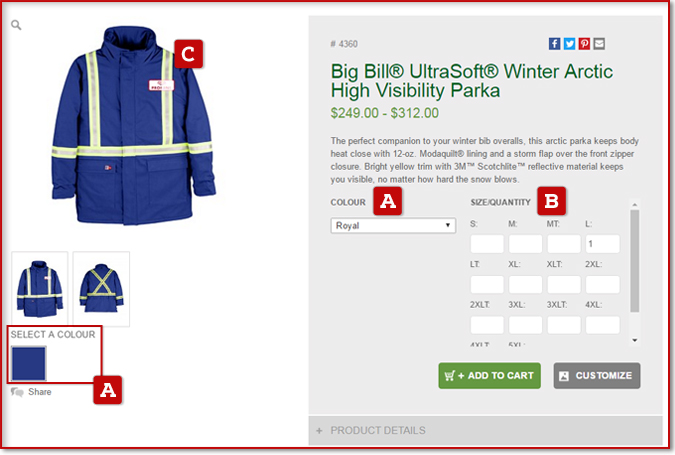Viewport: 675px width, 455px height.
Task: Share product on Twitter
Action: (x=570, y=43)
